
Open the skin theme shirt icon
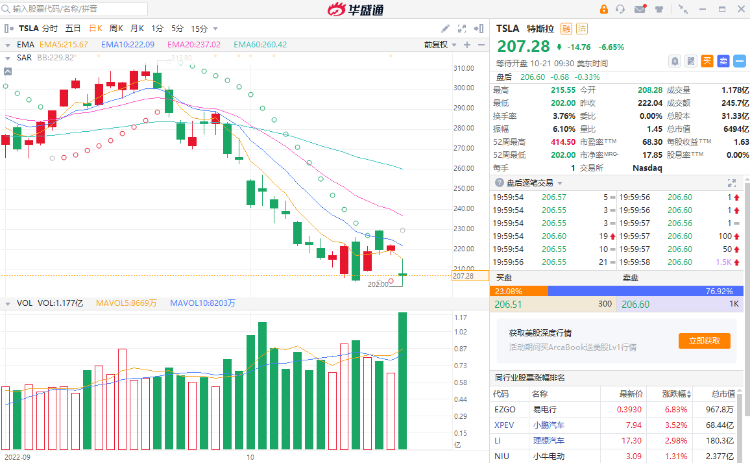pyautogui.click(x=659, y=9)
